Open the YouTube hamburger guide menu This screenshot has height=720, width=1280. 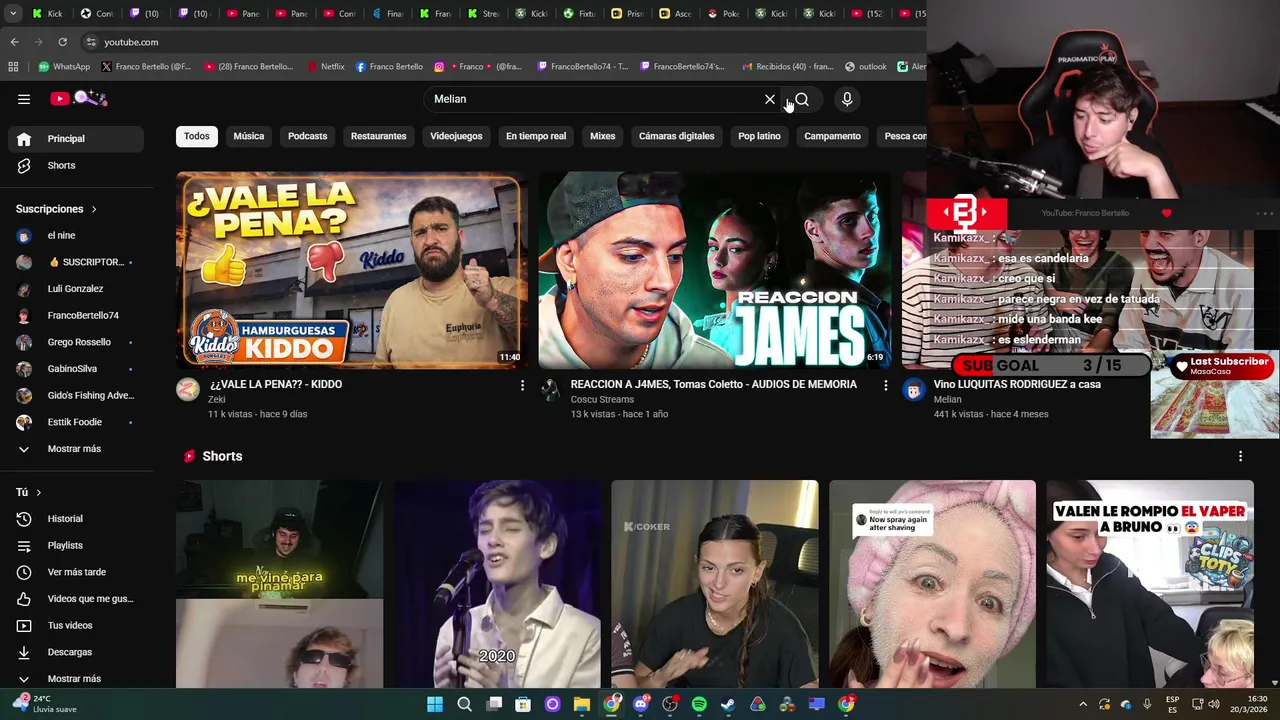24,99
